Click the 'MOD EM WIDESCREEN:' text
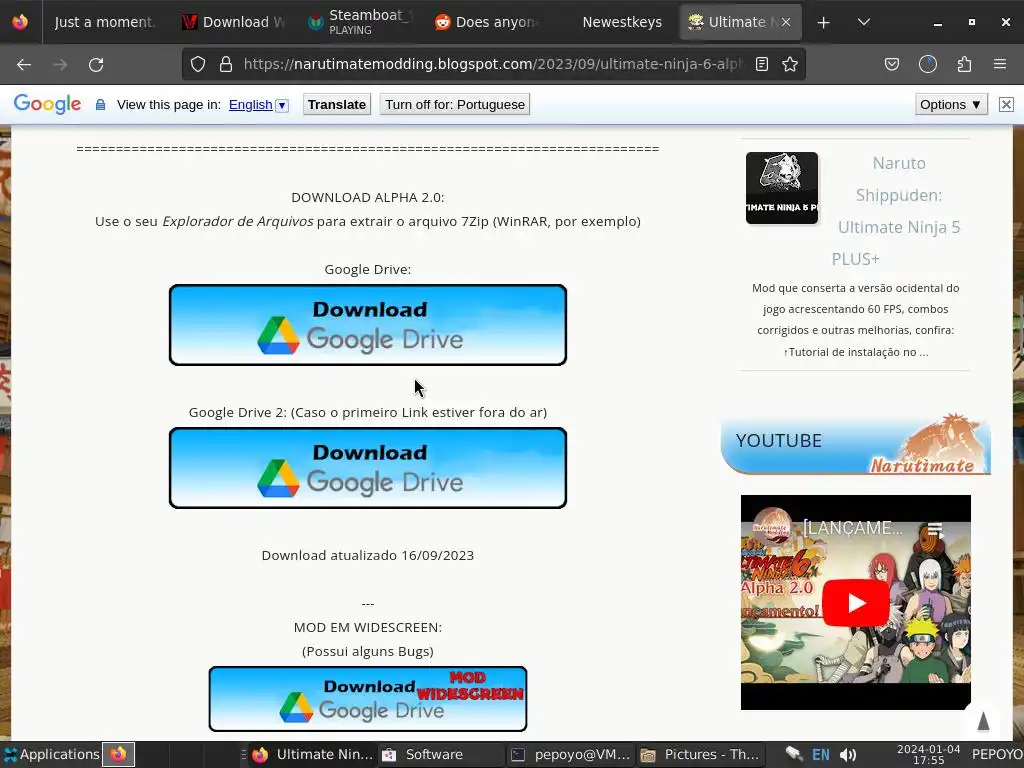Image resolution: width=1024 pixels, height=768 pixels. click(x=368, y=627)
